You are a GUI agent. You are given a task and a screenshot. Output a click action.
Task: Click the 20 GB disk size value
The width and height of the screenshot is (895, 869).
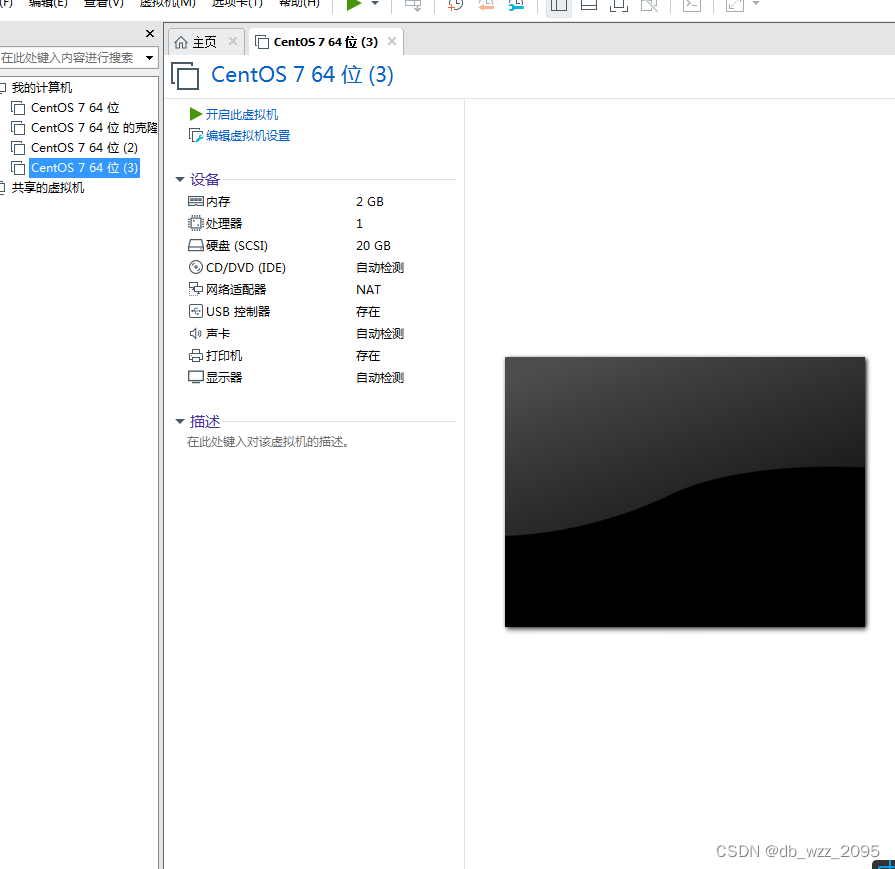[x=373, y=246]
